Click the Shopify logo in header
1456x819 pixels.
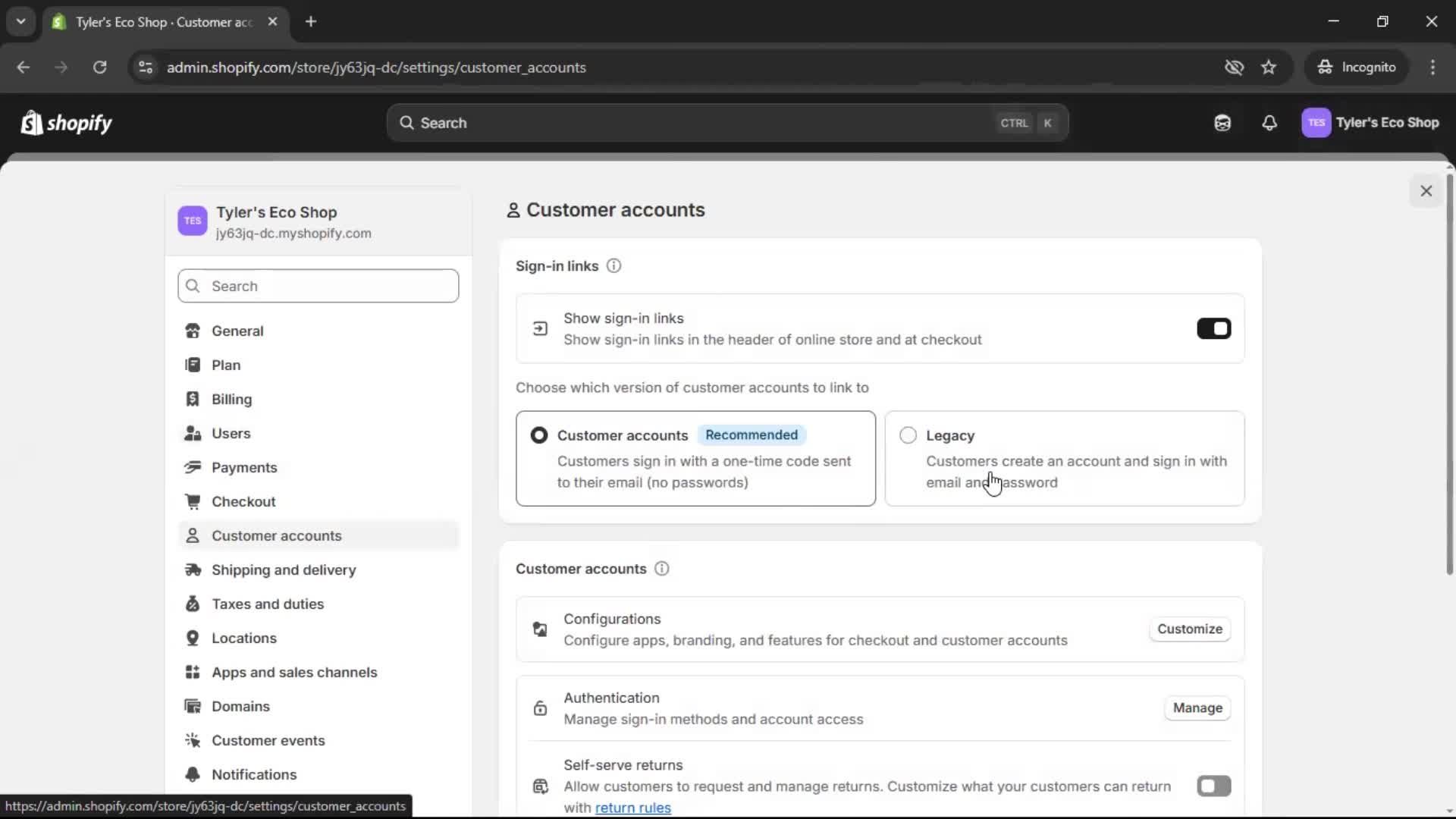pos(66,123)
